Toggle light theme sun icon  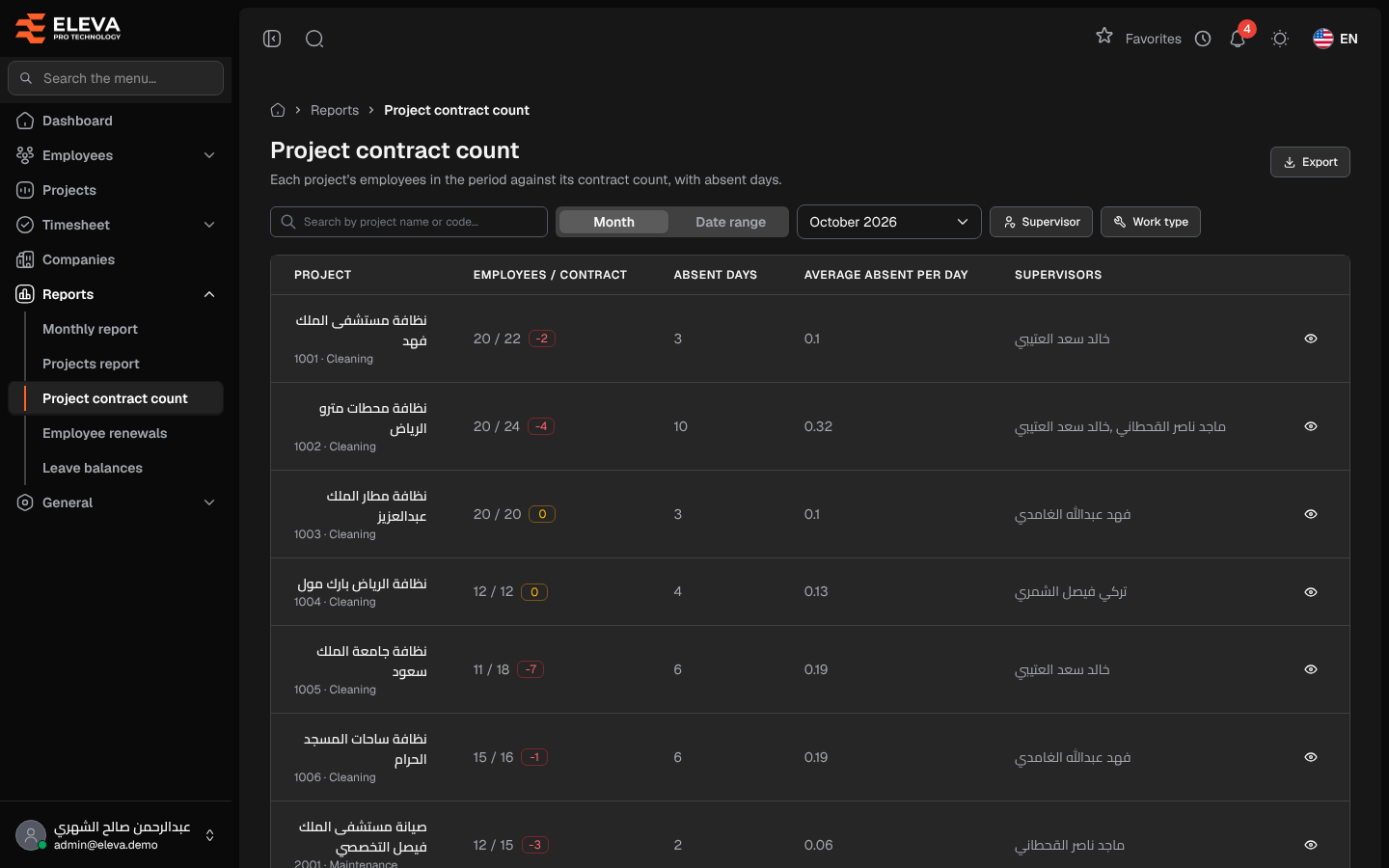click(x=1280, y=39)
